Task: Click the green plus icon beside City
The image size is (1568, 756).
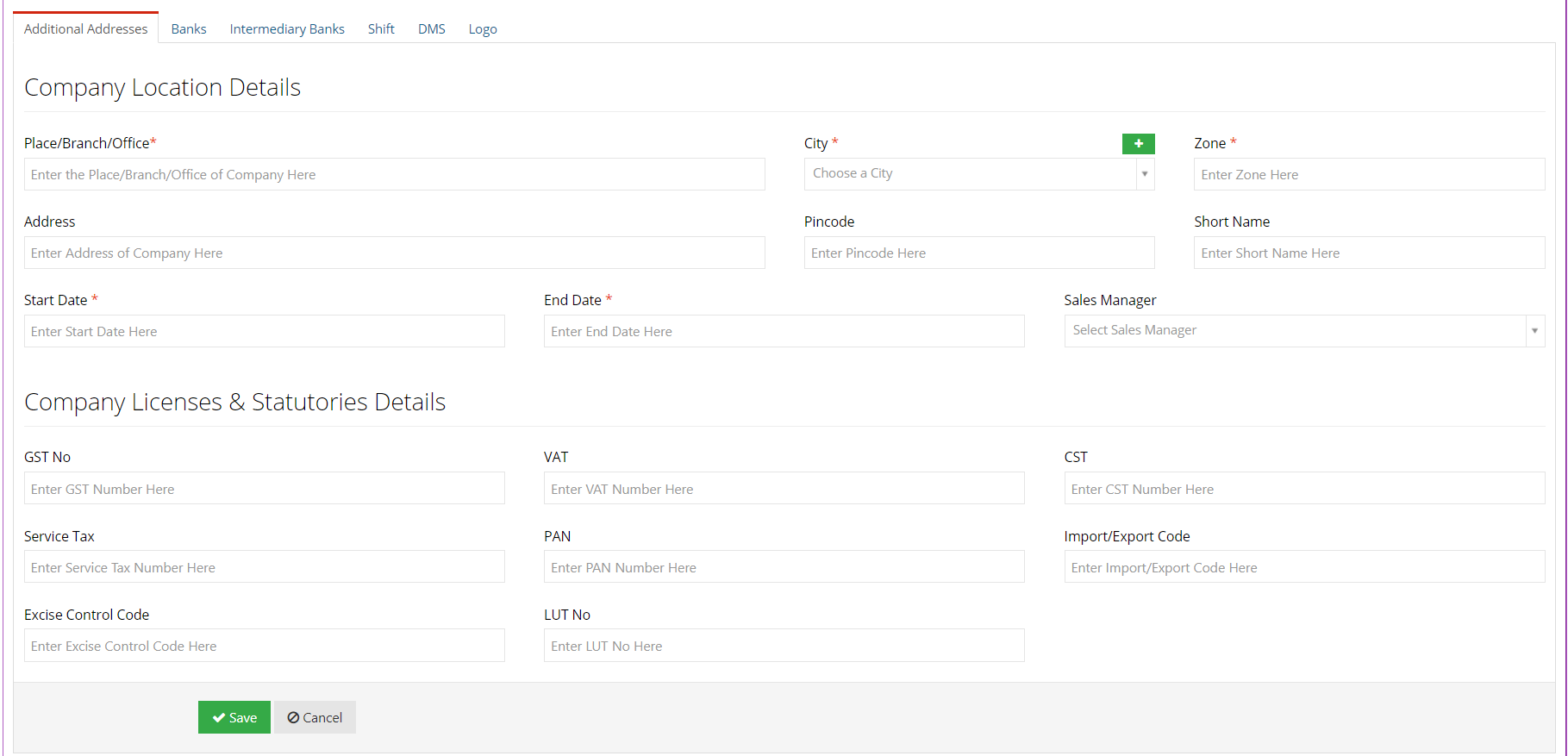Action: click(x=1138, y=144)
